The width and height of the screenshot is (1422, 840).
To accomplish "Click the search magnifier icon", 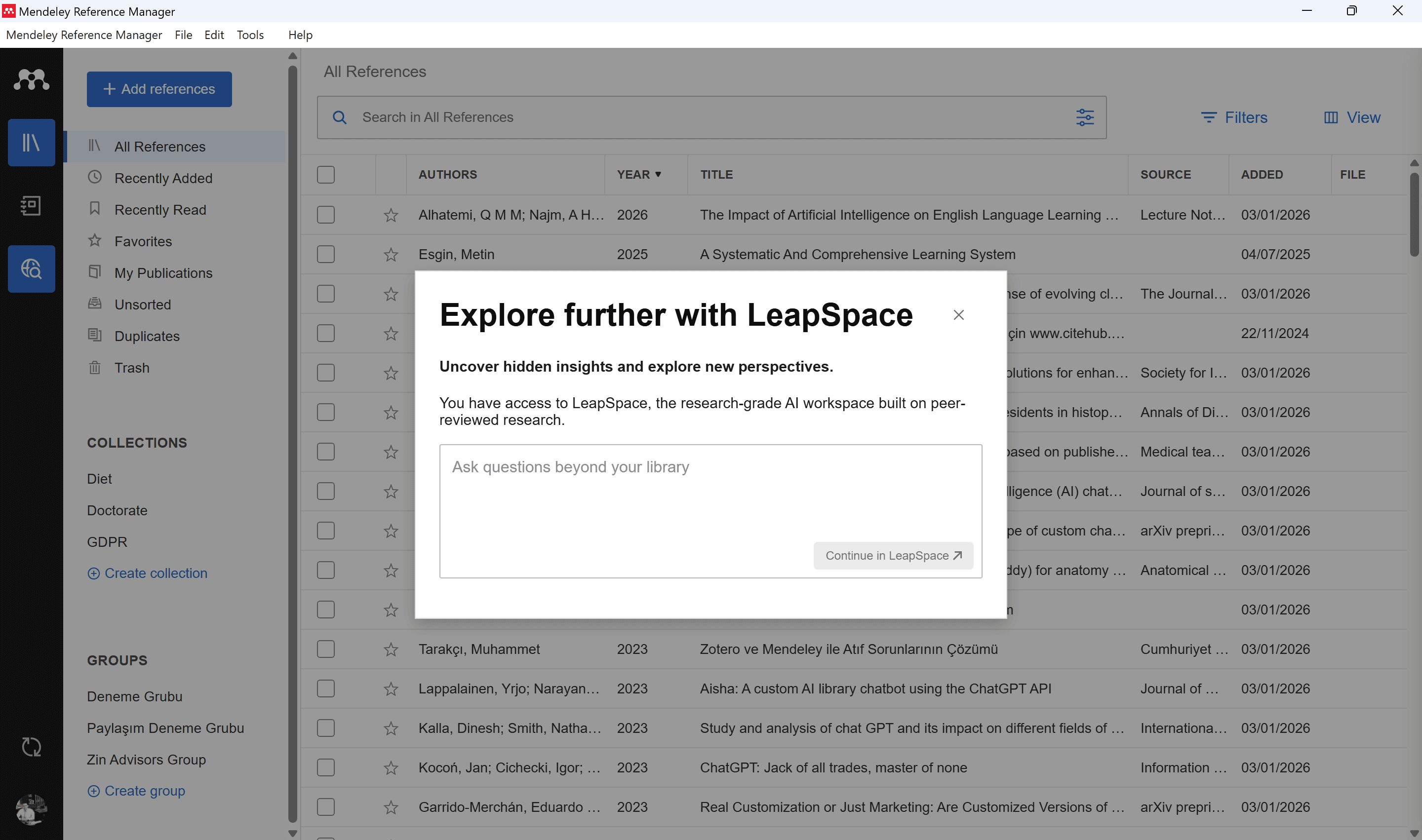I will click(339, 117).
